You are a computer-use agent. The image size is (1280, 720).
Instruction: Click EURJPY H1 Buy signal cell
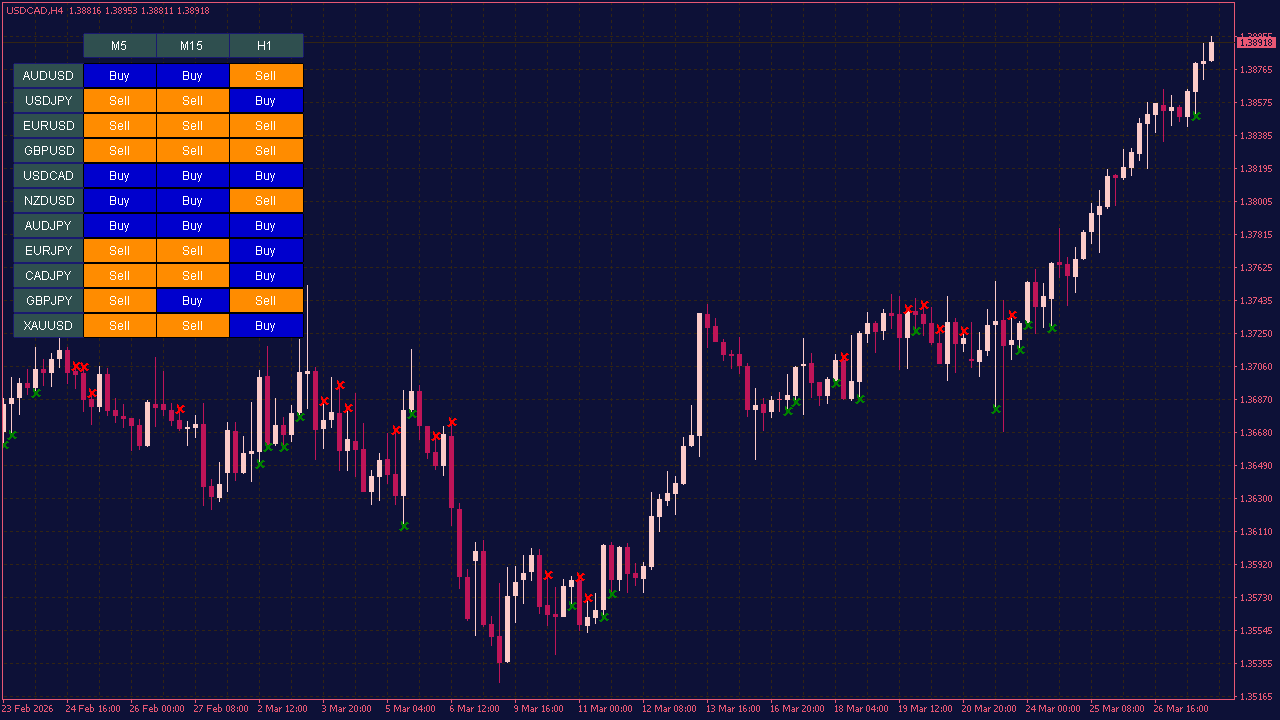[x=265, y=251]
